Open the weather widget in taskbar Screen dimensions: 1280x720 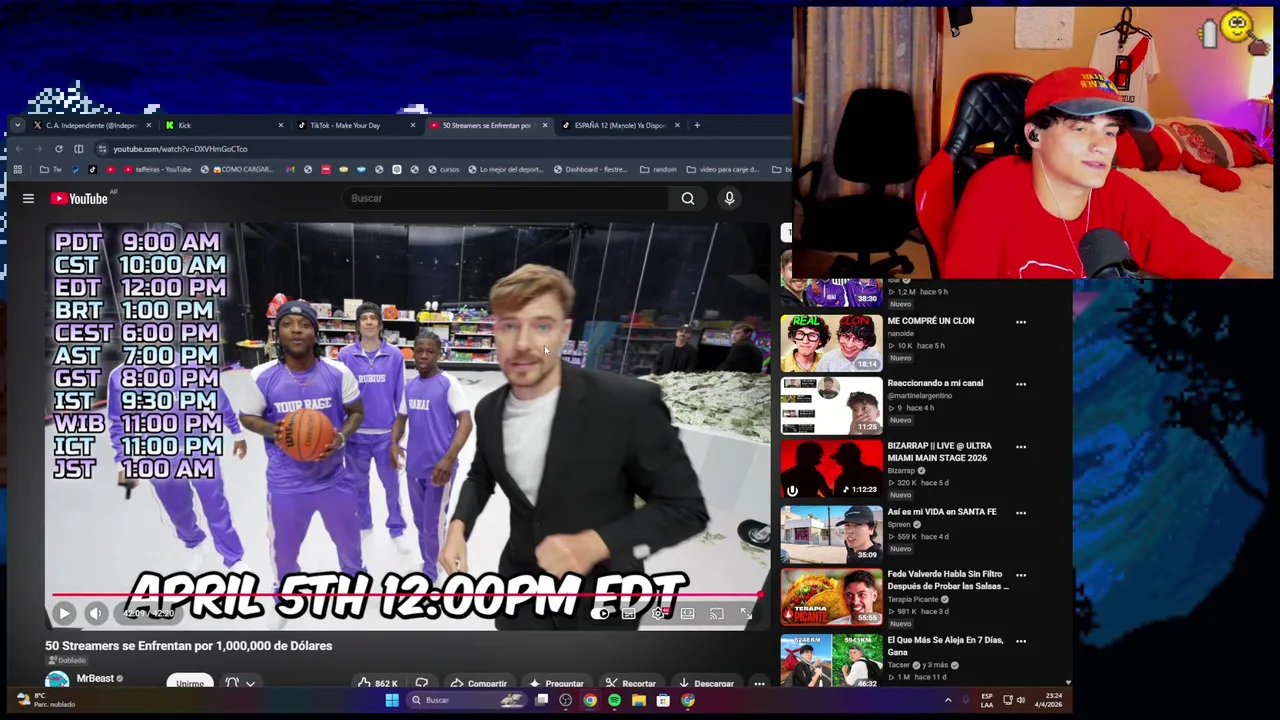pyautogui.click(x=46, y=700)
